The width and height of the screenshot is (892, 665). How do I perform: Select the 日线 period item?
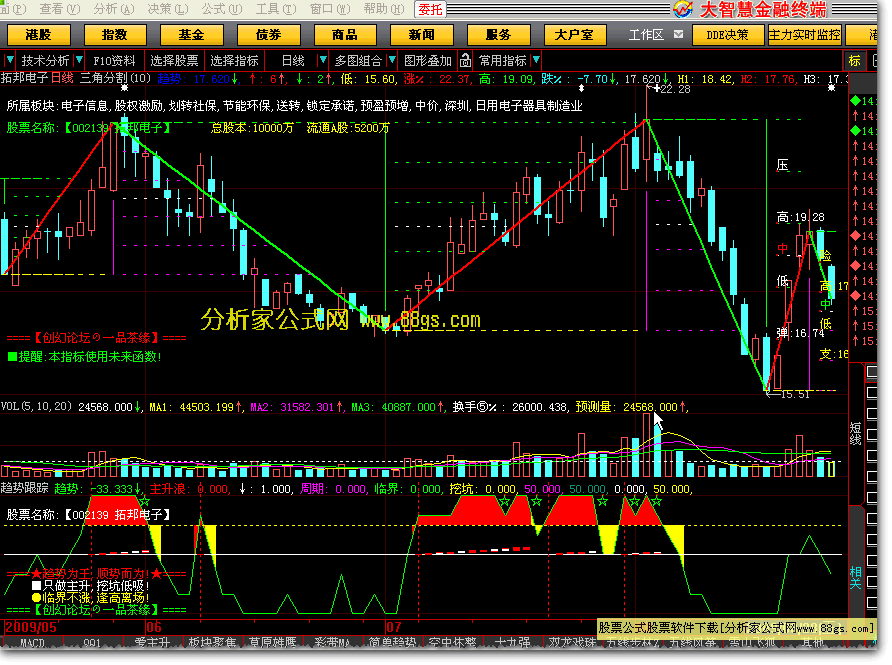294,61
